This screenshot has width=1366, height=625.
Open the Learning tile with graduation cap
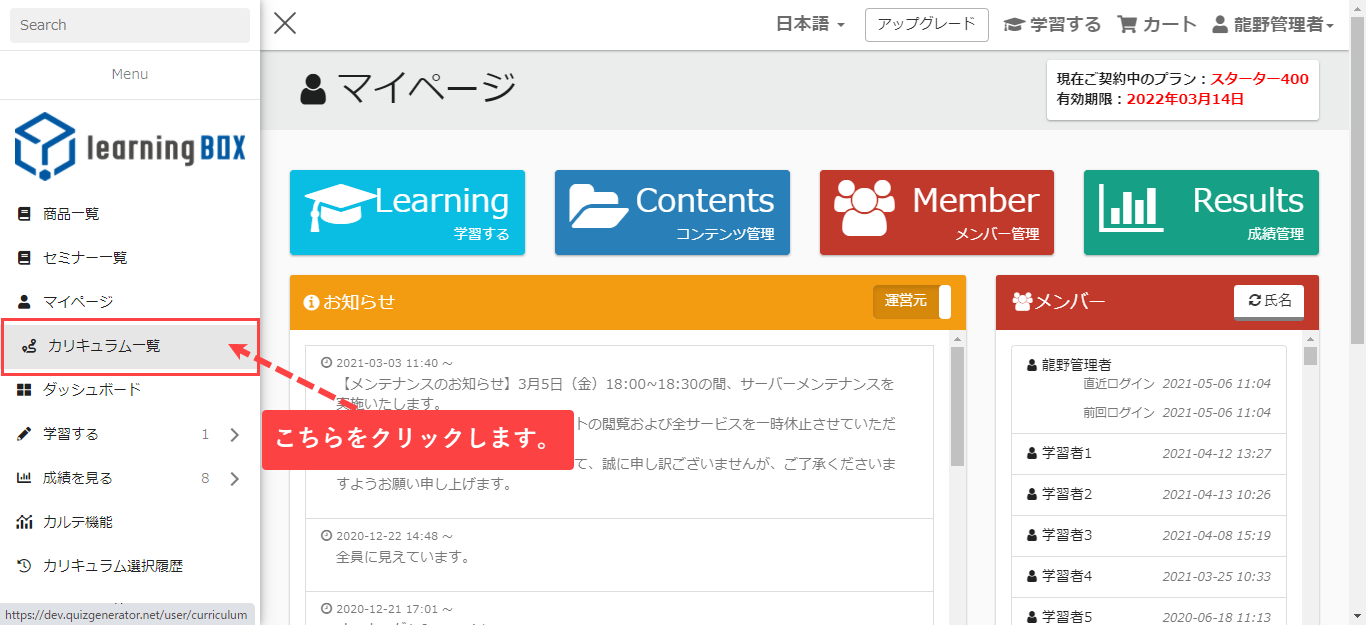407,212
